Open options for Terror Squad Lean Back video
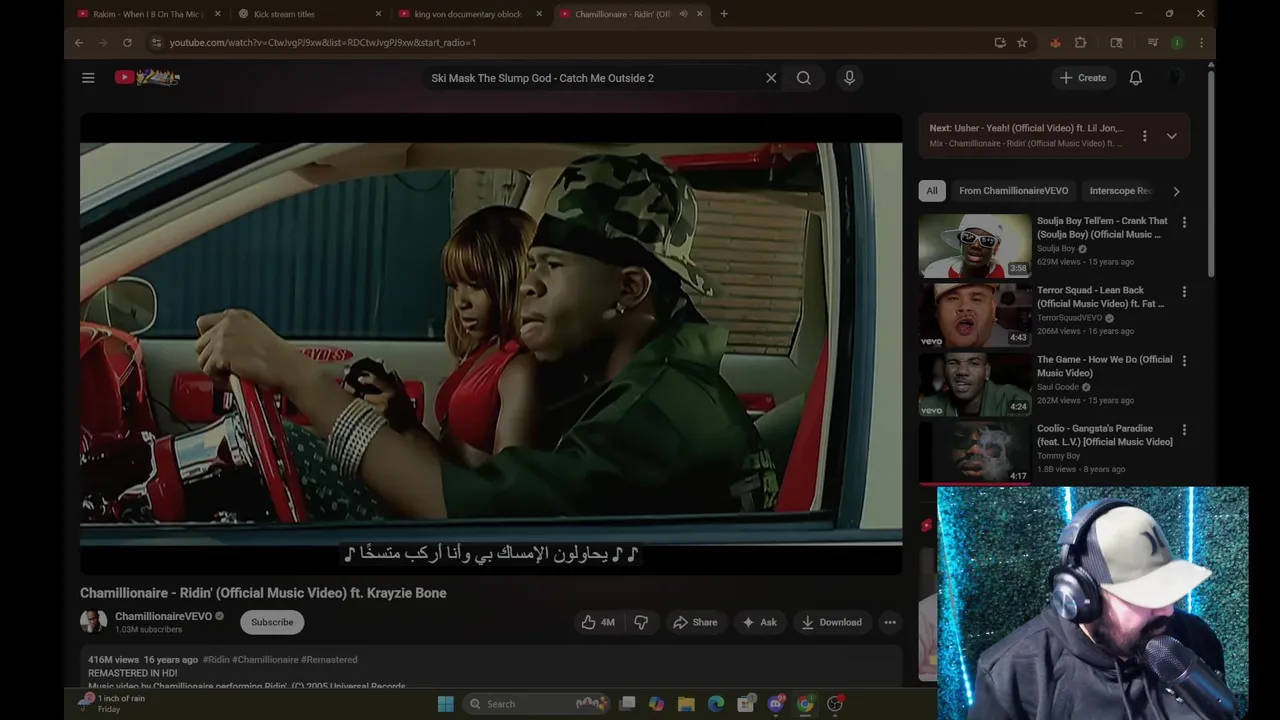Image resolution: width=1280 pixels, height=720 pixels. [x=1184, y=292]
